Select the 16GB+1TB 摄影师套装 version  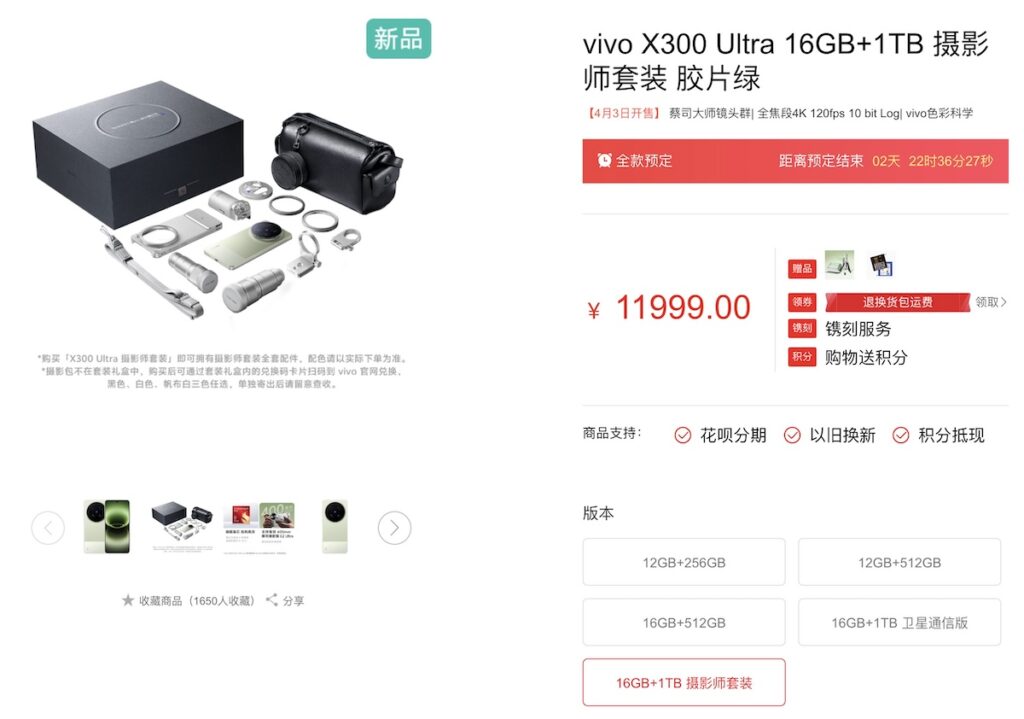tap(684, 682)
